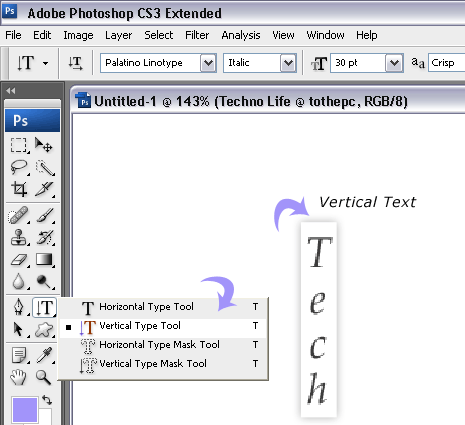Click the Photoshop application icon in title bar

pyautogui.click(x=10, y=11)
